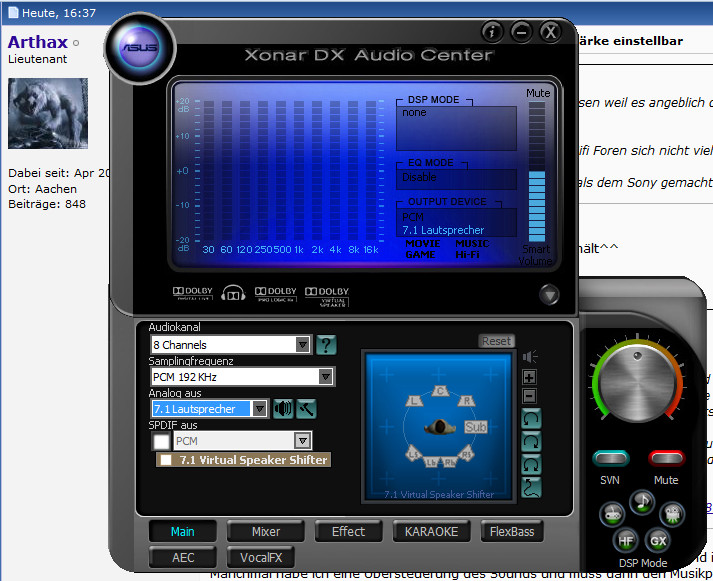Image resolution: width=713 pixels, height=581 pixels.
Task: Open the Audiokanal help question mark
Action: tap(326, 345)
